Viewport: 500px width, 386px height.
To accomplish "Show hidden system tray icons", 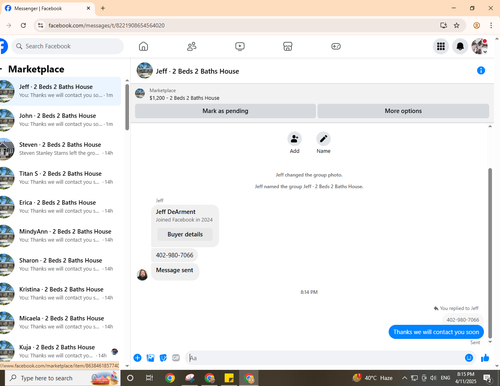I will [404, 378].
